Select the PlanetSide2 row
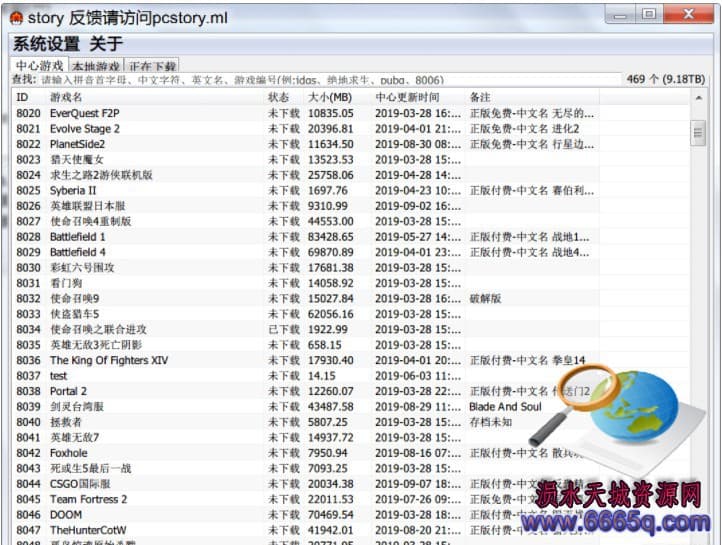The height and width of the screenshot is (545, 722). tap(352, 144)
